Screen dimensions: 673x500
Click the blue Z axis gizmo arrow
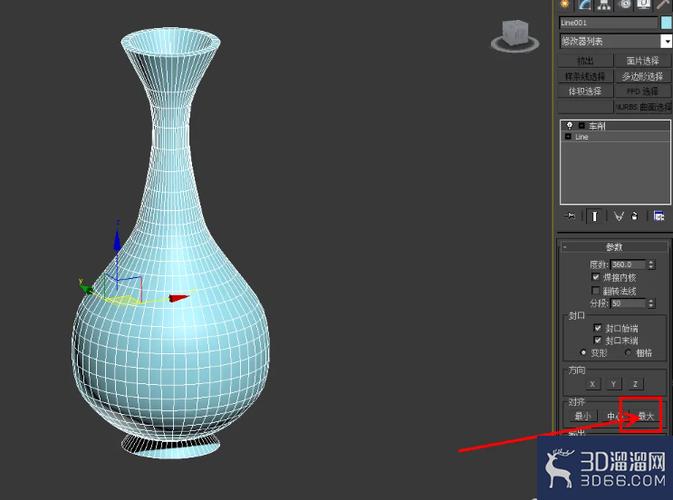tap(117, 240)
